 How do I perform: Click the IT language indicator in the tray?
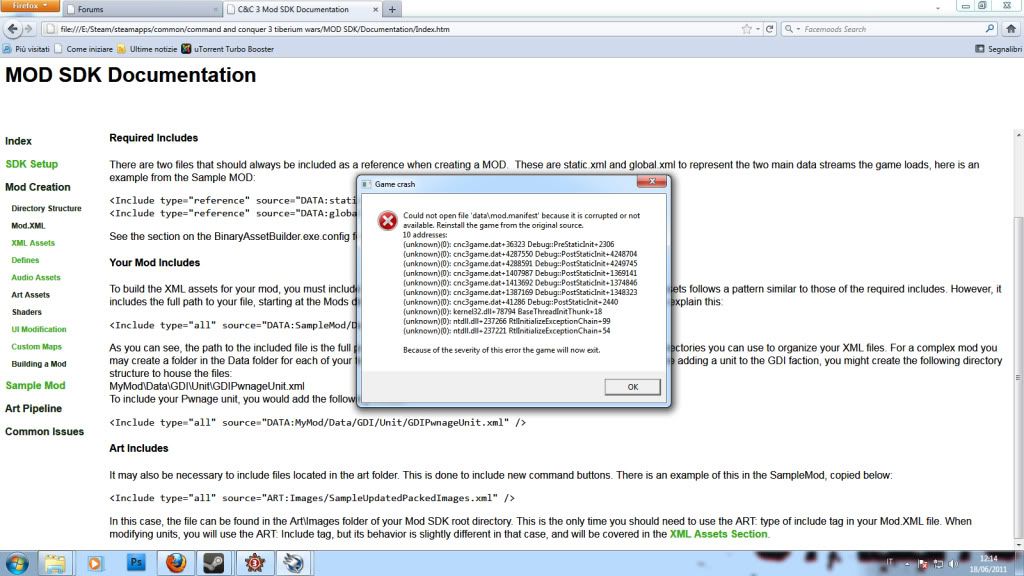pyautogui.click(x=889, y=562)
